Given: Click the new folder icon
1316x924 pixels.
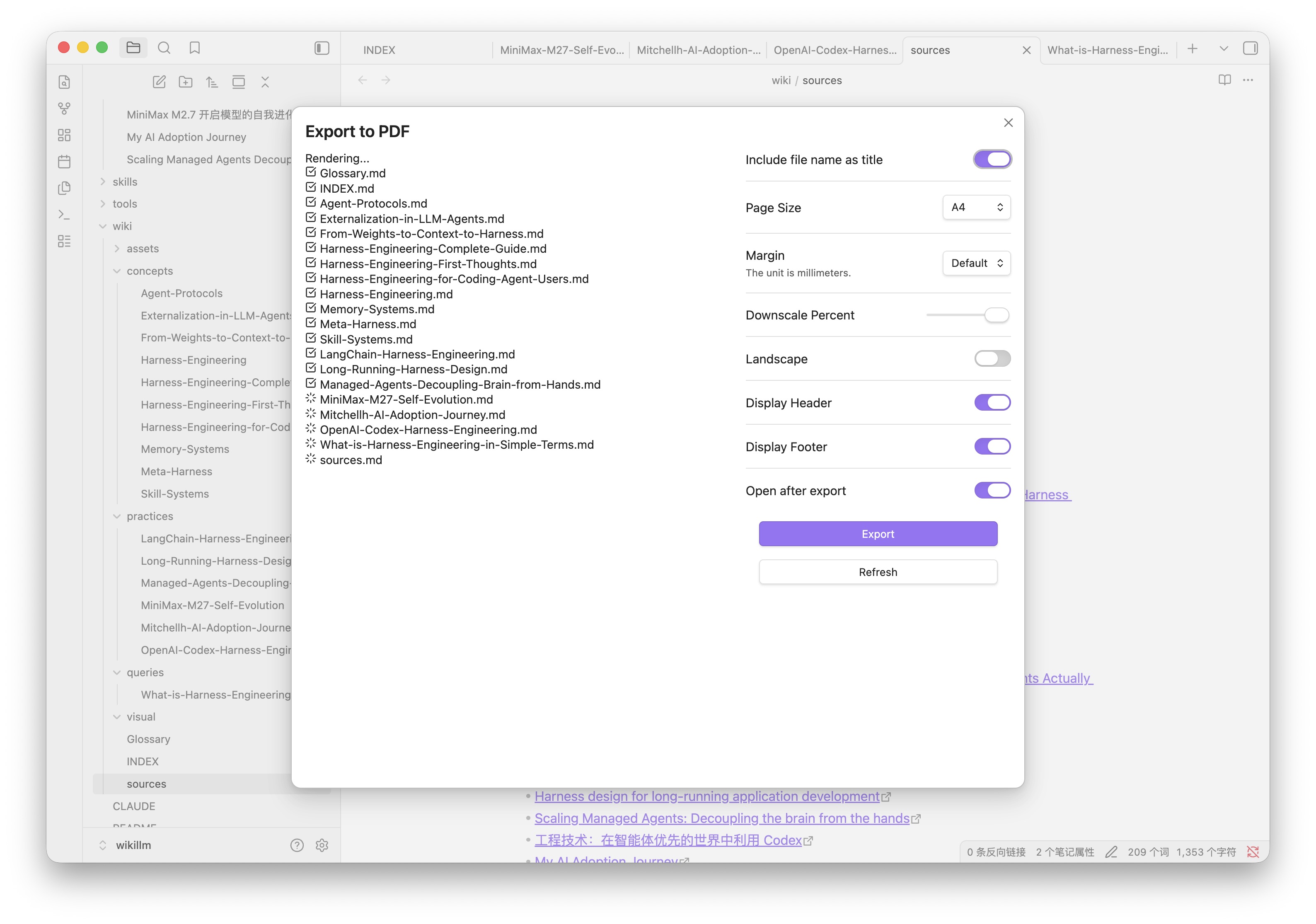Looking at the screenshot, I should coord(186,82).
